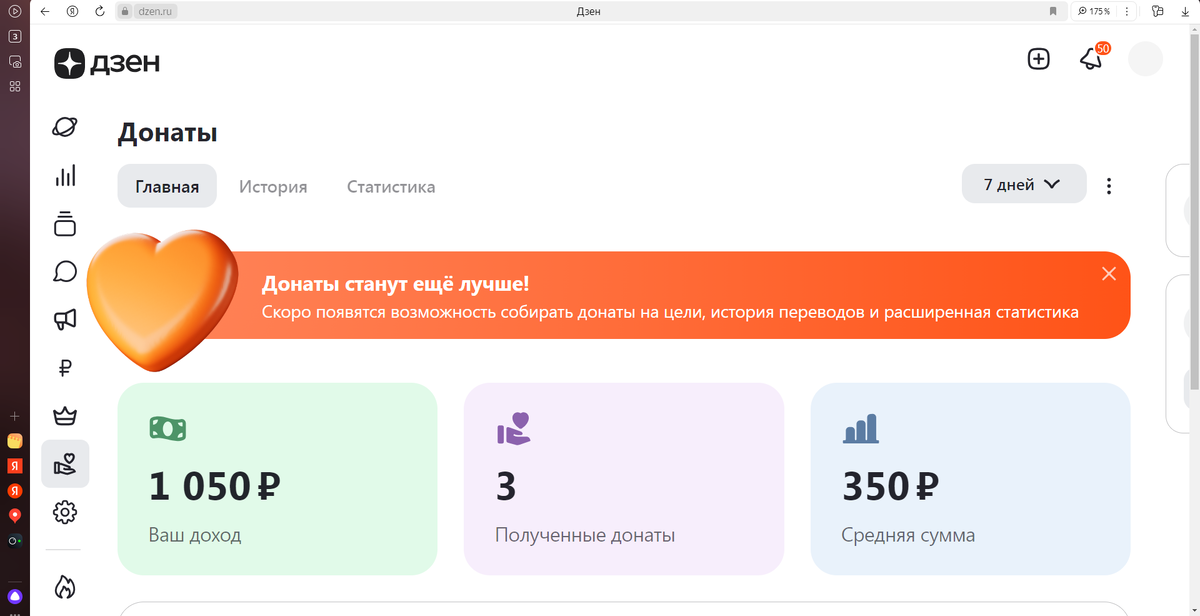This screenshot has height=616, width=1200.
Task: Create new content via plus icon
Action: pos(1038,59)
